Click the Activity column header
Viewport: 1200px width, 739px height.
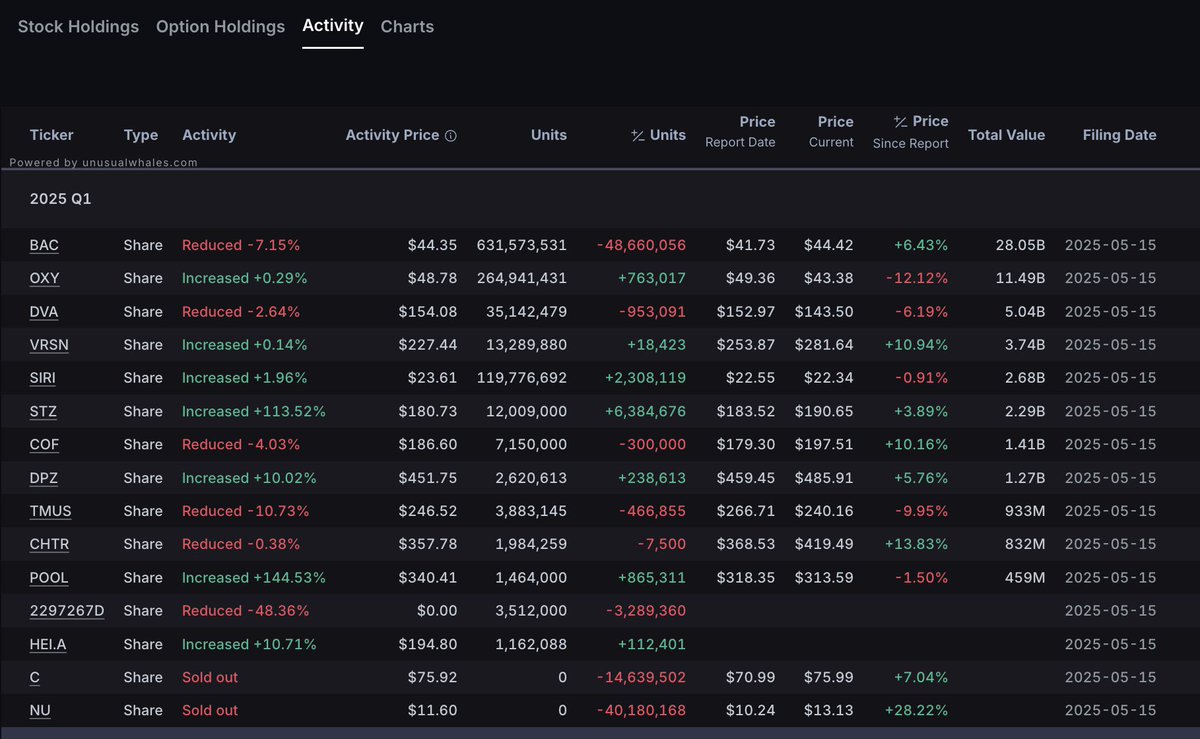(x=209, y=135)
